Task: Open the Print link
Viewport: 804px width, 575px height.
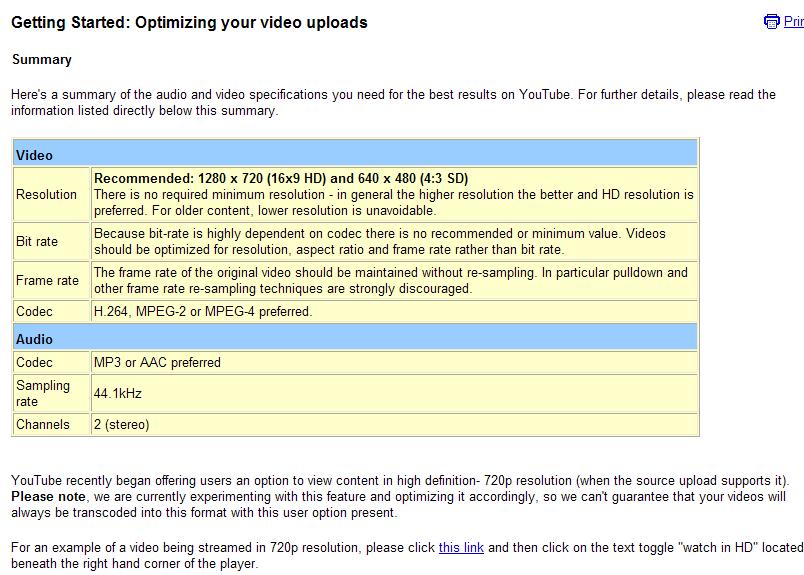Action: coord(793,22)
